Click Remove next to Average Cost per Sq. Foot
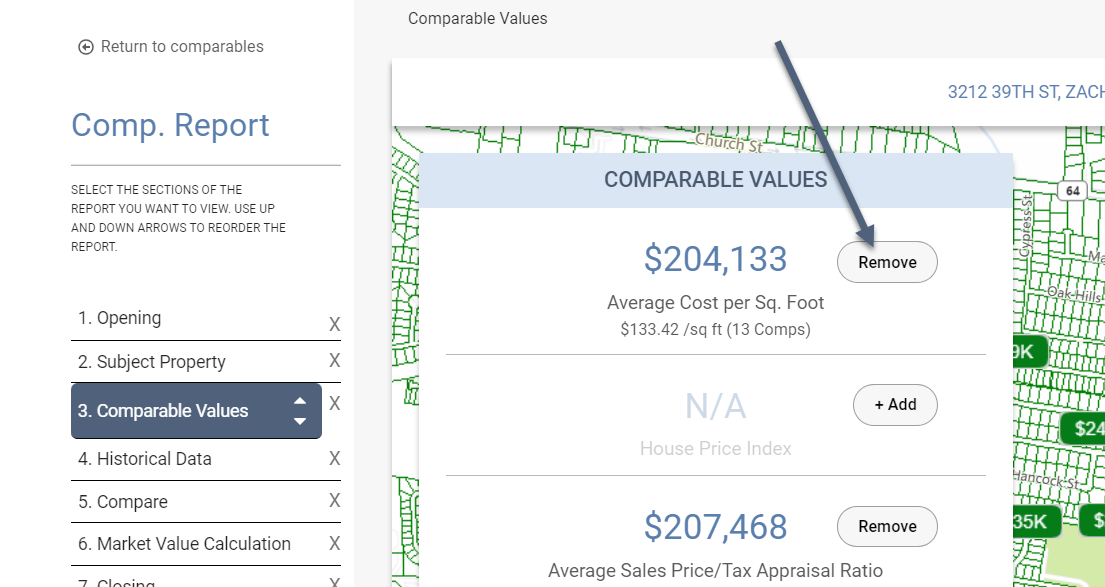This screenshot has width=1105, height=587. coord(886,261)
